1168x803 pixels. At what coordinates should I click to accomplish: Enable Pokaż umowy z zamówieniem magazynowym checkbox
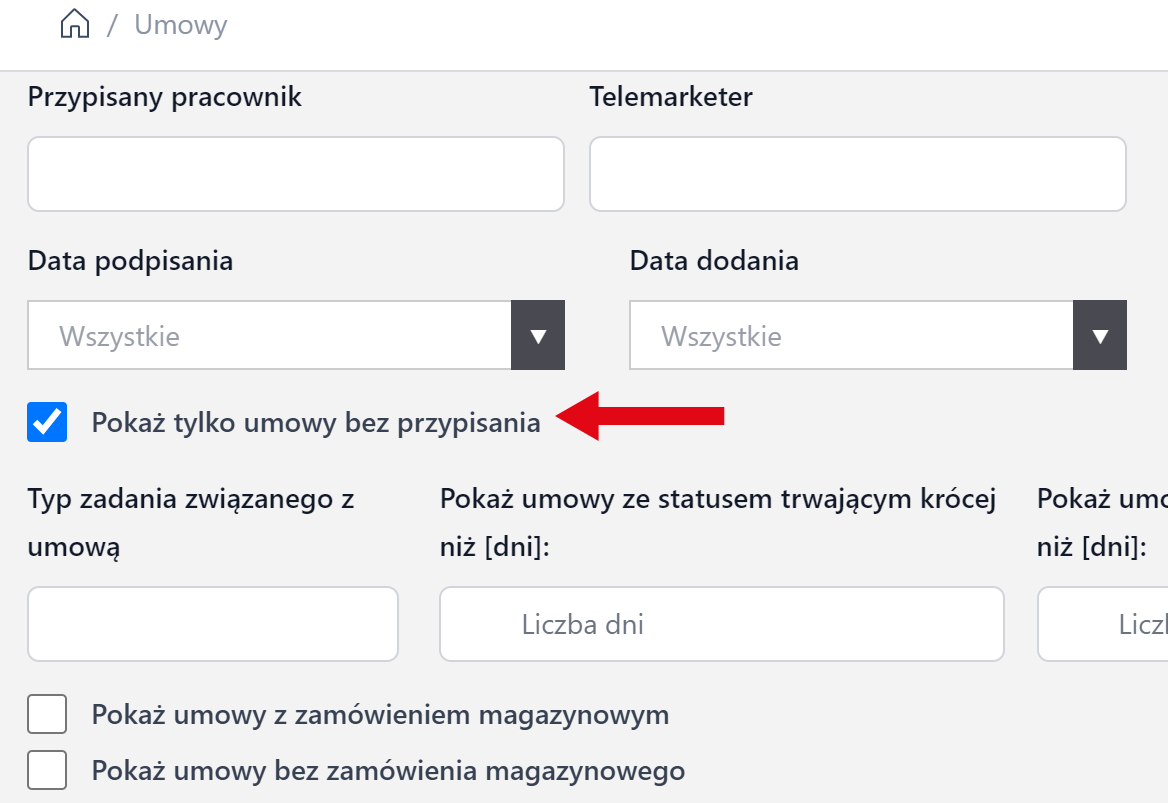[x=48, y=715]
